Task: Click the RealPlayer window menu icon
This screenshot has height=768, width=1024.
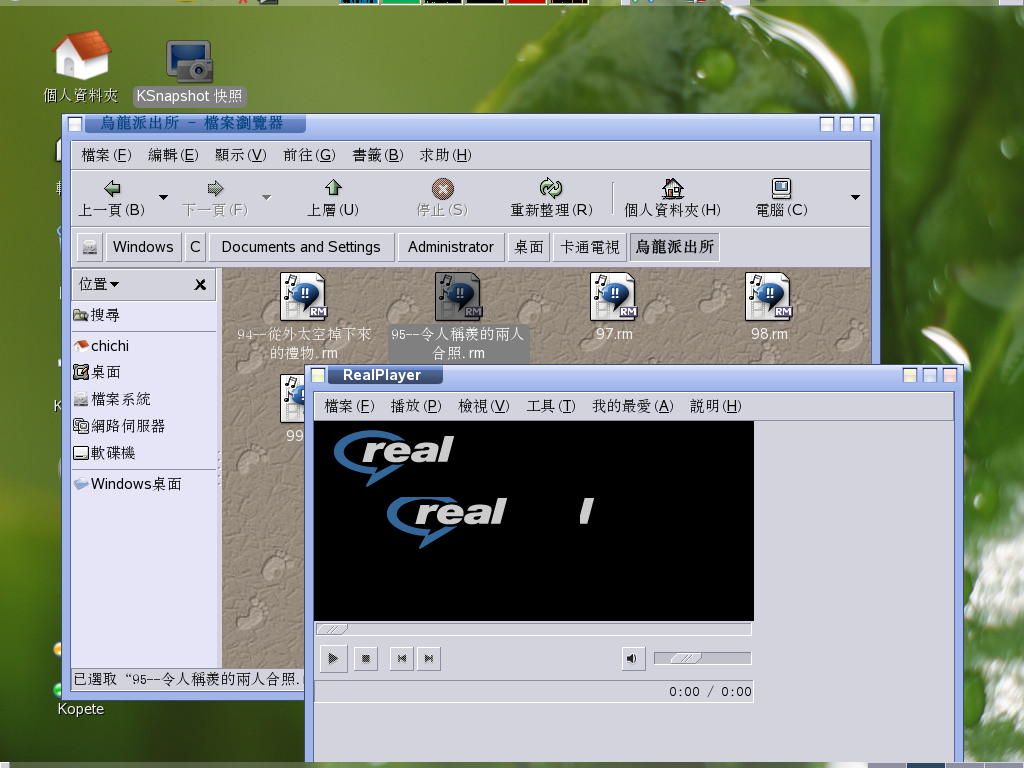Action: [x=318, y=376]
